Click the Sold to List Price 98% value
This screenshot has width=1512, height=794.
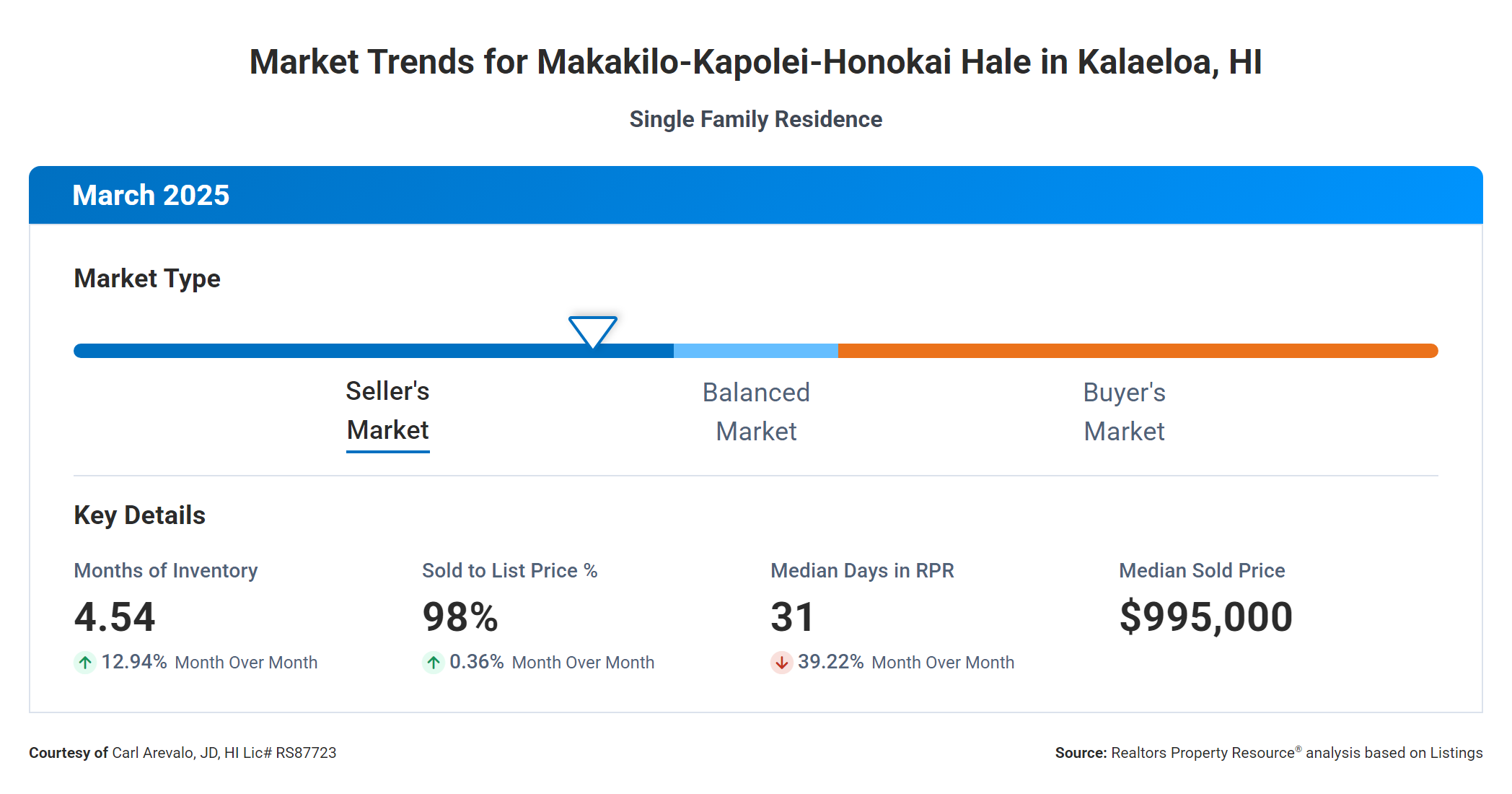[460, 617]
